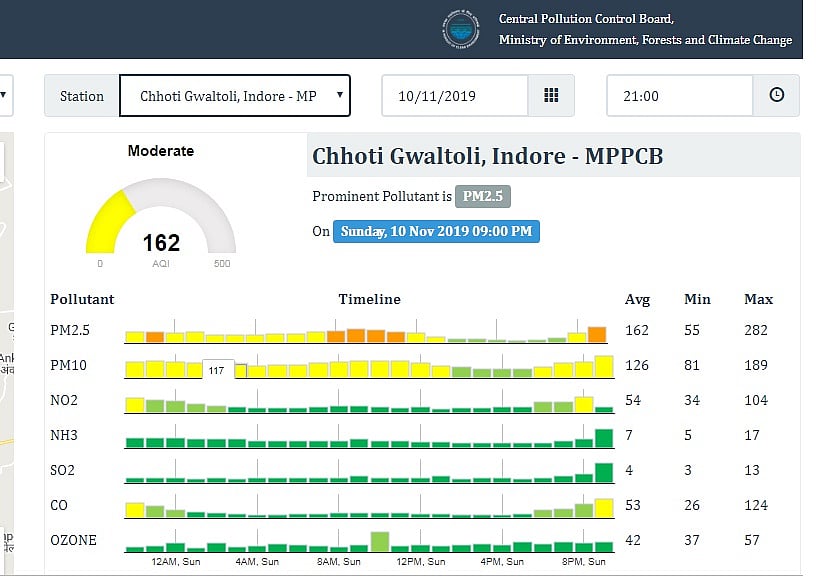Open the partially visible dropdown at left edge
Screen dimensions: 819x576
(5, 96)
